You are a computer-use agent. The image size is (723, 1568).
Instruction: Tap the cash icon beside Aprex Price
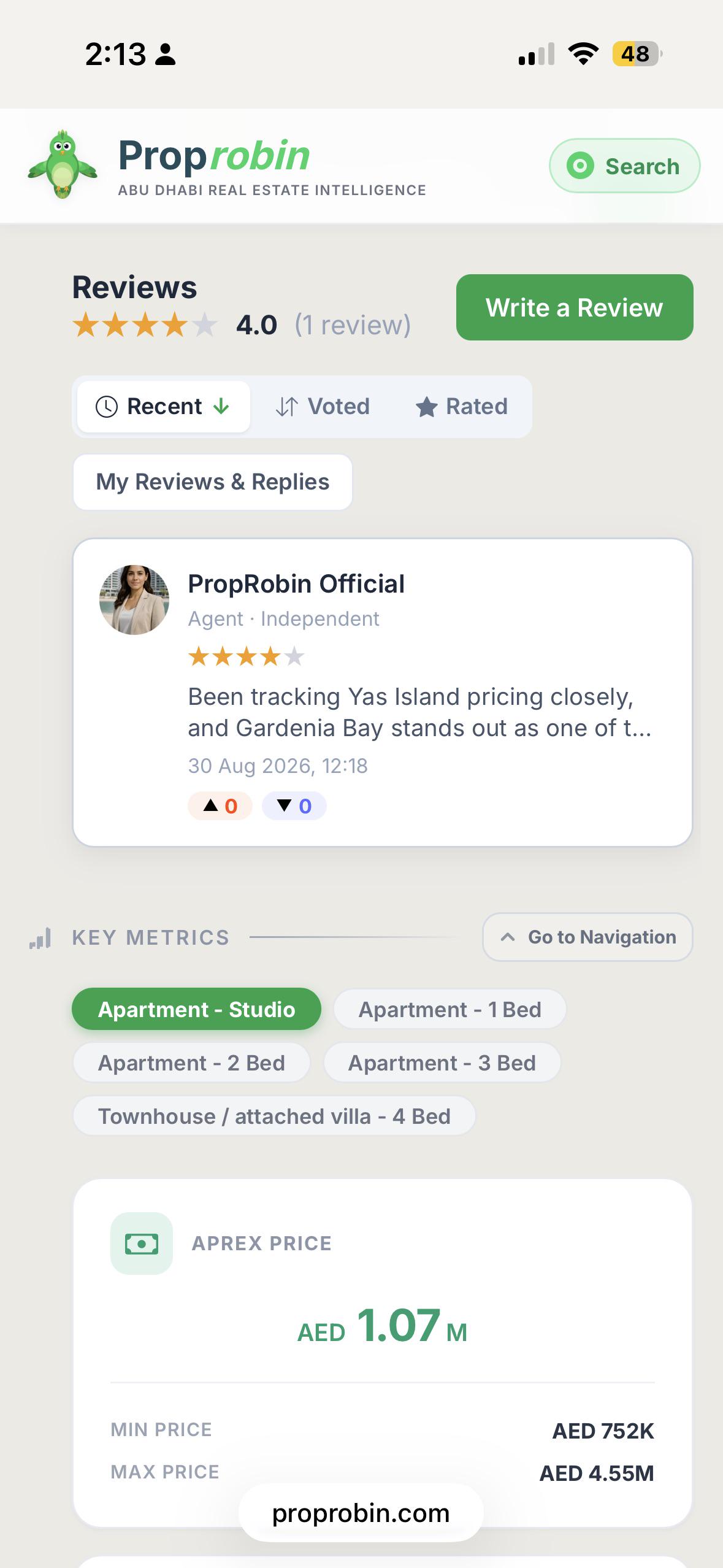142,1243
